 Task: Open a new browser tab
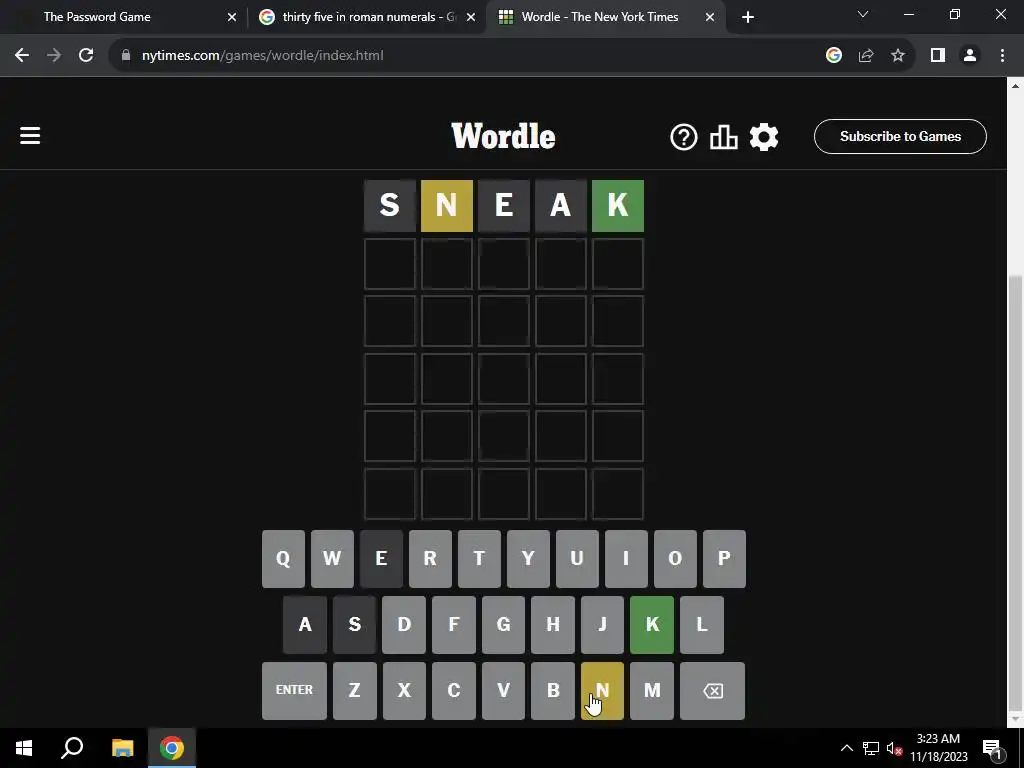(x=748, y=17)
